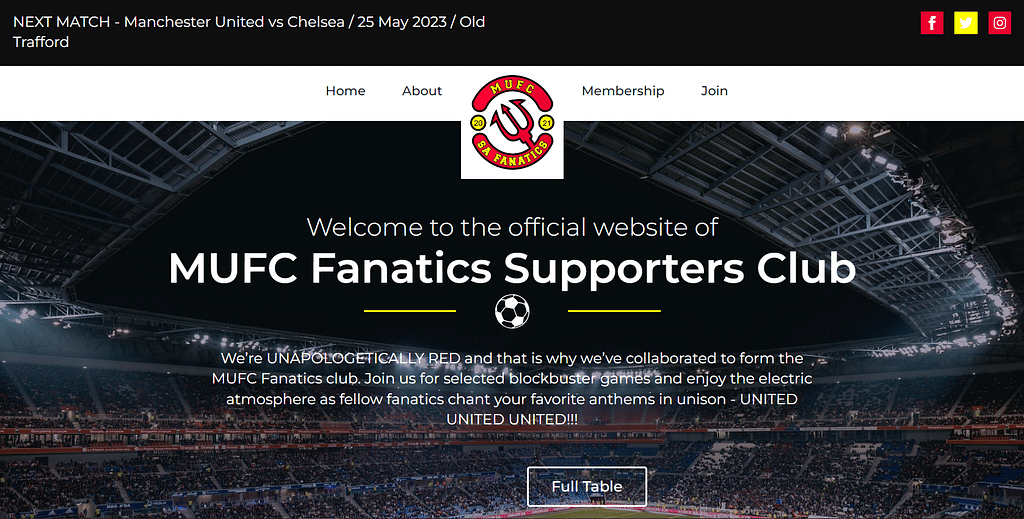Open the yellow Twitter icon
The image size is (1024, 519).
point(966,23)
